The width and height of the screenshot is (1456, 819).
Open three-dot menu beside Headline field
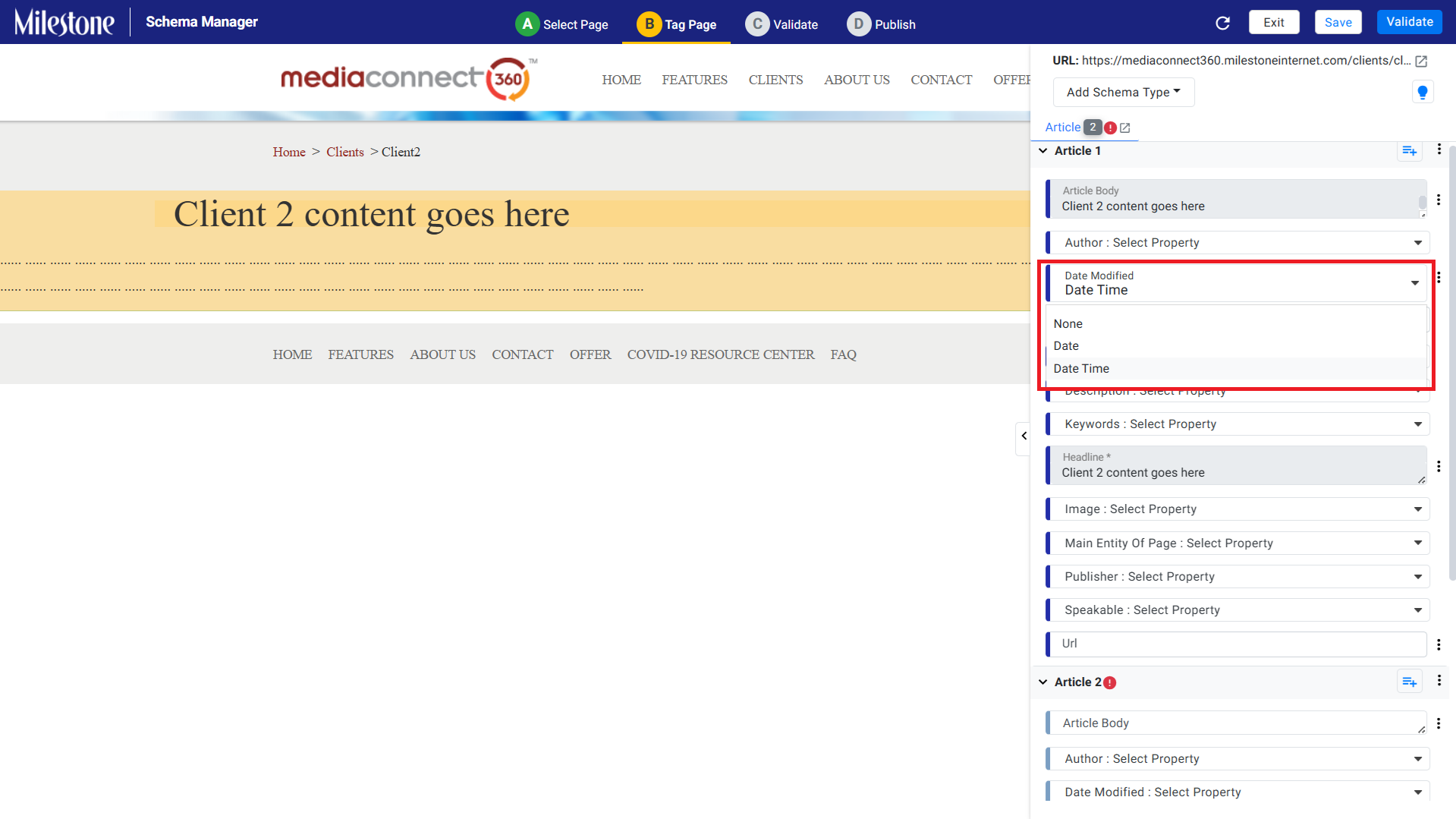click(1438, 466)
